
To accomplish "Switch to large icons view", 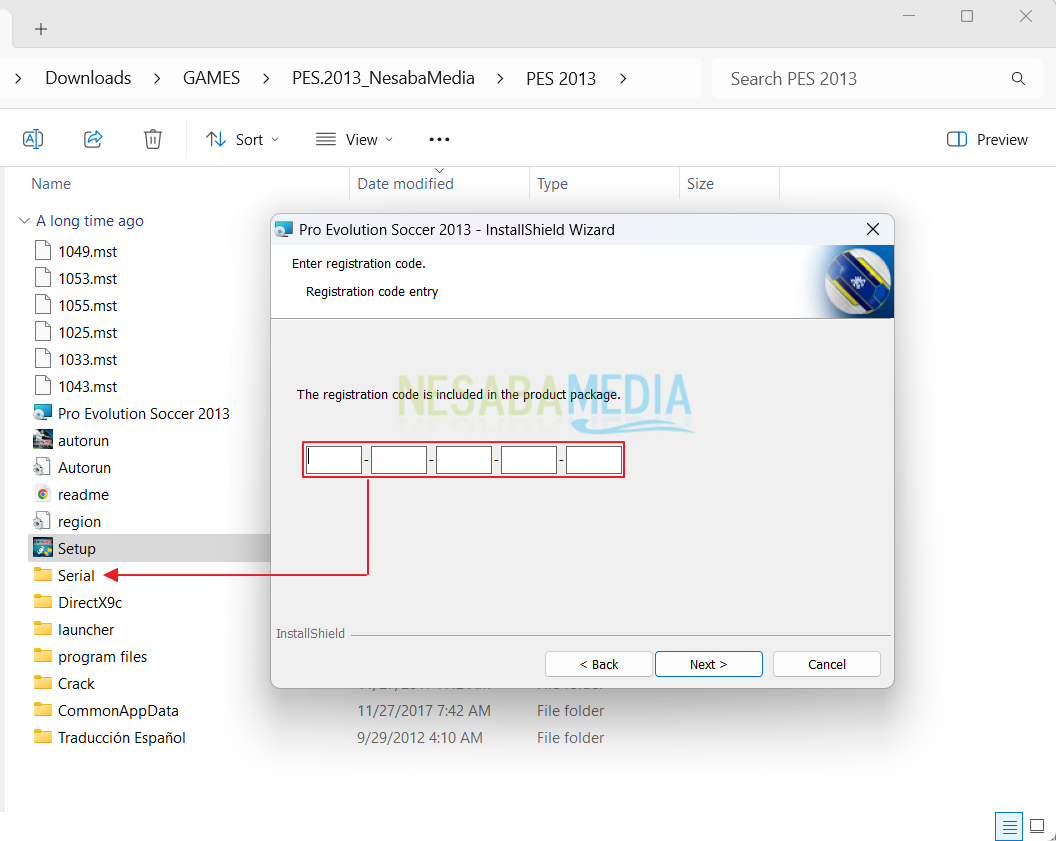I will pos(1037,826).
